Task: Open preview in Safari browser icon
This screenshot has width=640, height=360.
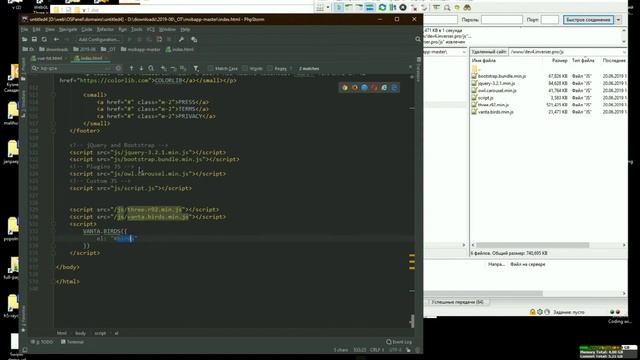Action: [364, 88]
